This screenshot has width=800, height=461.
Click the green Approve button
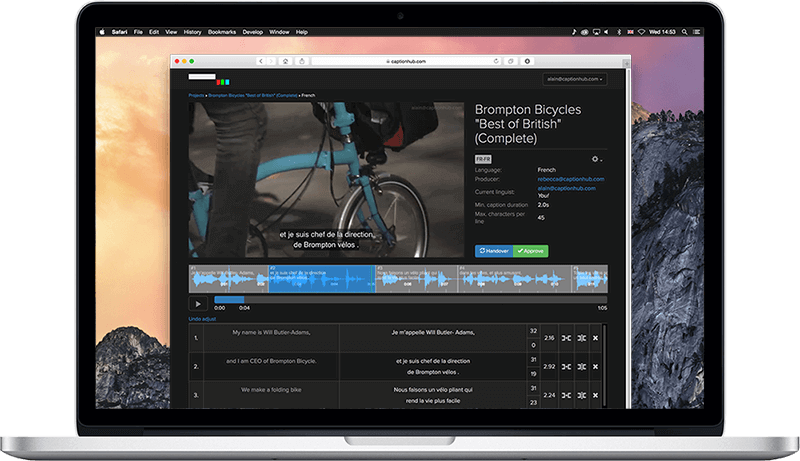pos(530,250)
